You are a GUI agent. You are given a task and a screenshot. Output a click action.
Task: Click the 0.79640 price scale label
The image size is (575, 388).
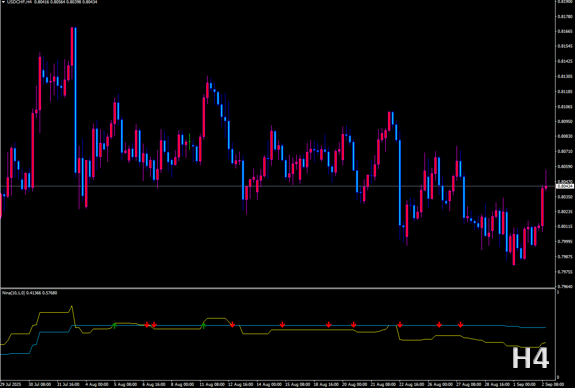click(565, 286)
